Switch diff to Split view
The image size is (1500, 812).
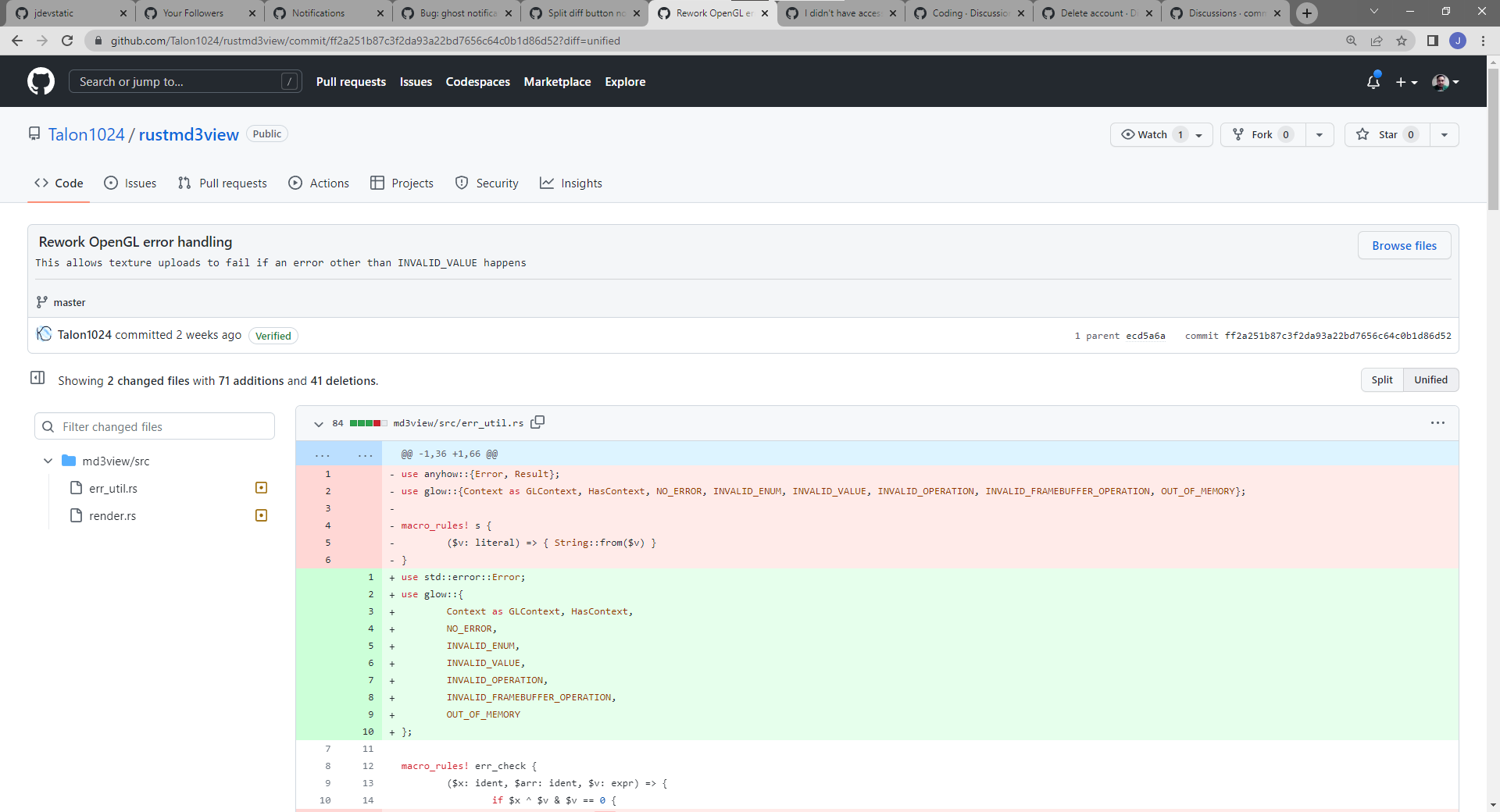pyautogui.click(x=1382, y=379)
